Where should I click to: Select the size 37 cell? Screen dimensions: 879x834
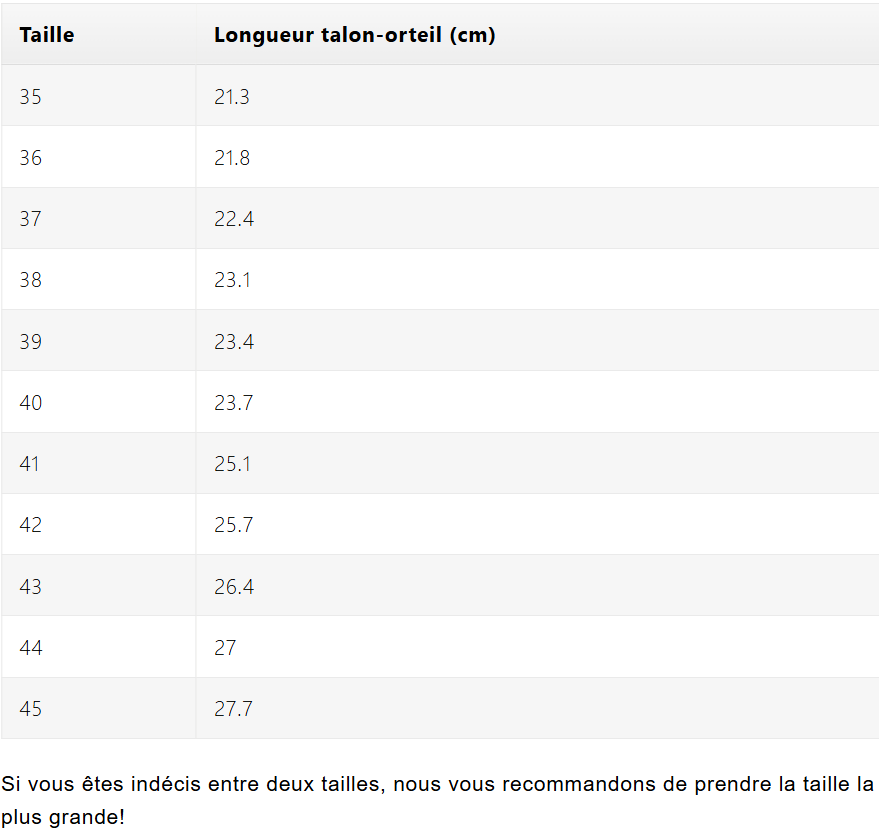coord(31,219)
